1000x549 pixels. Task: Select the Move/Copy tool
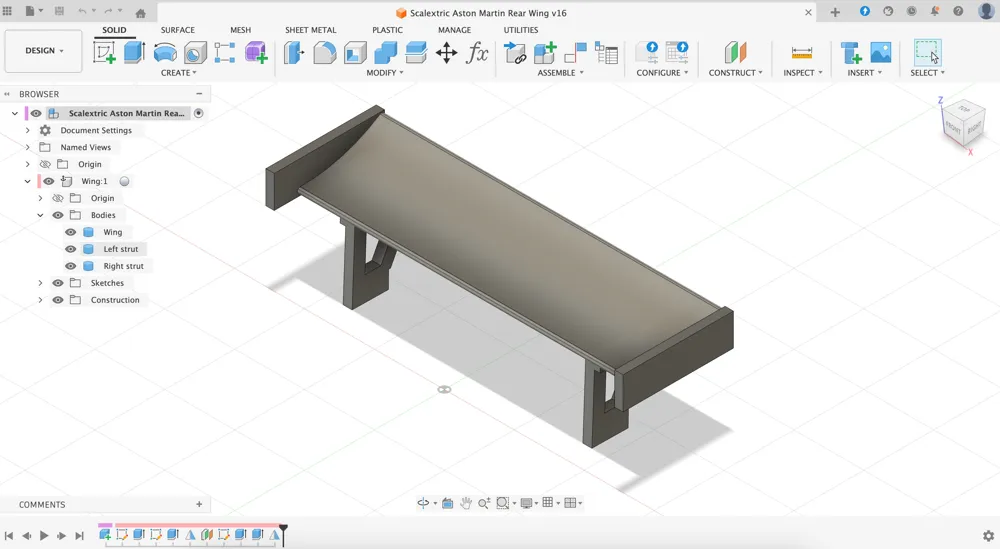[446, 53]
